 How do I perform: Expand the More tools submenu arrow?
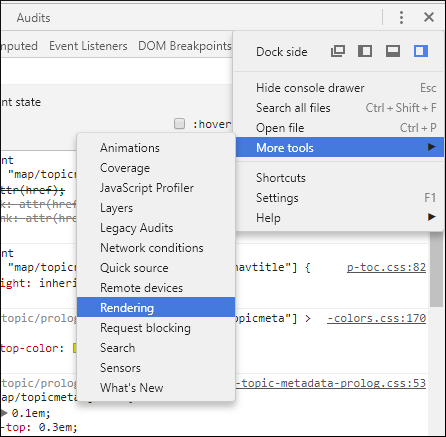point(432,147)
